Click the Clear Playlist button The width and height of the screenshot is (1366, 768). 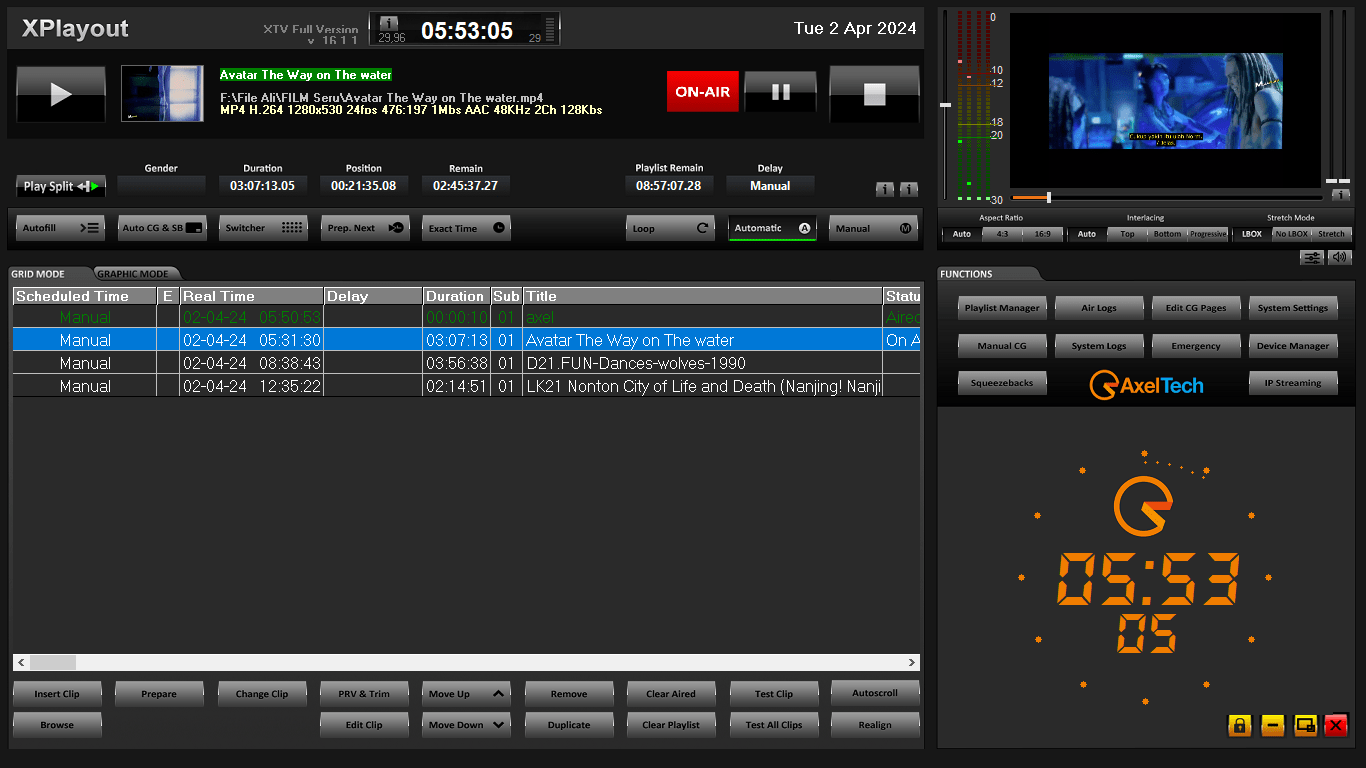pyautogui.click(x=671, y=725)
